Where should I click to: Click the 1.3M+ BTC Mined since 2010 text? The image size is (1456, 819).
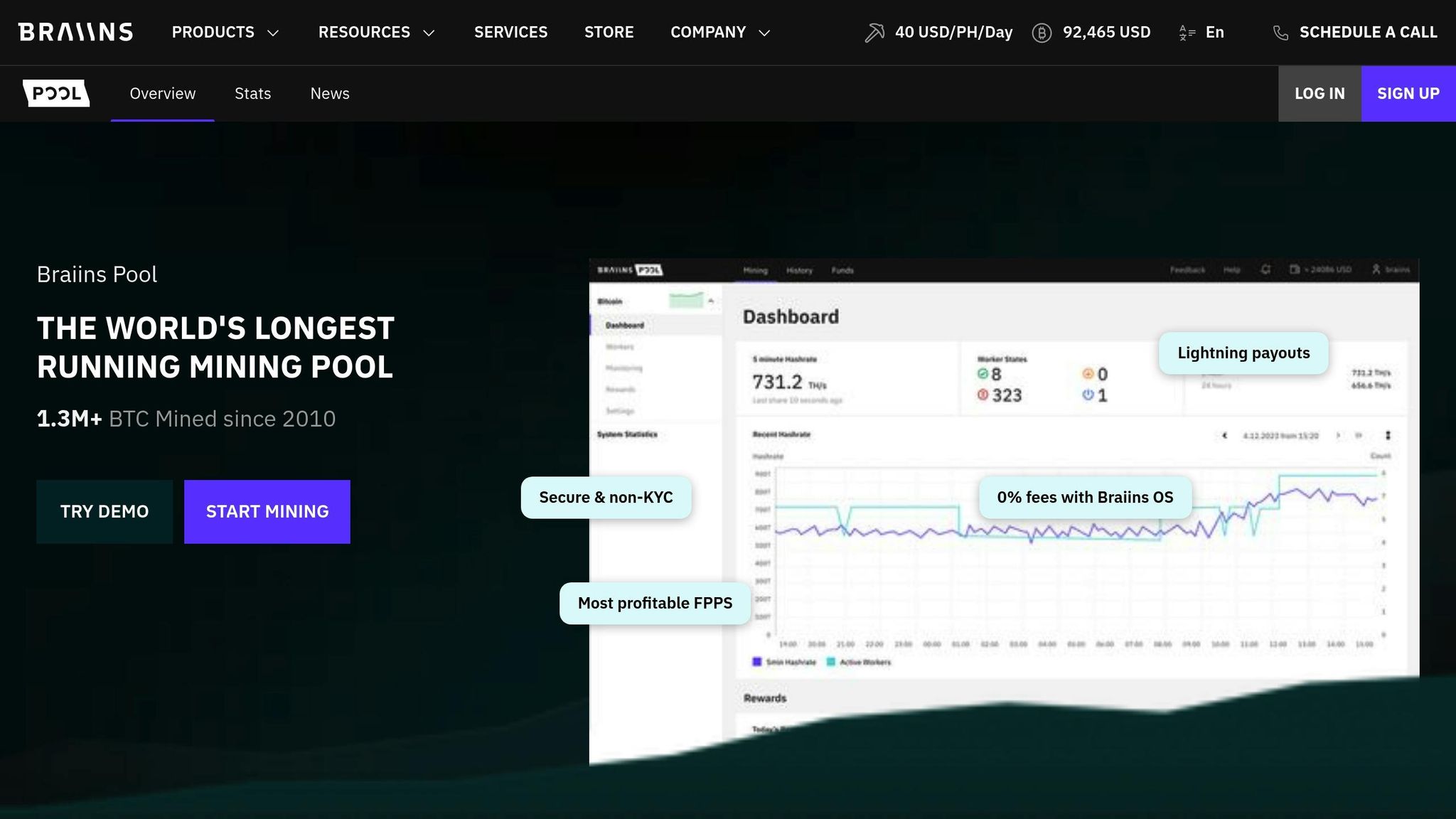pyautogui.click(x=186, y=419)
